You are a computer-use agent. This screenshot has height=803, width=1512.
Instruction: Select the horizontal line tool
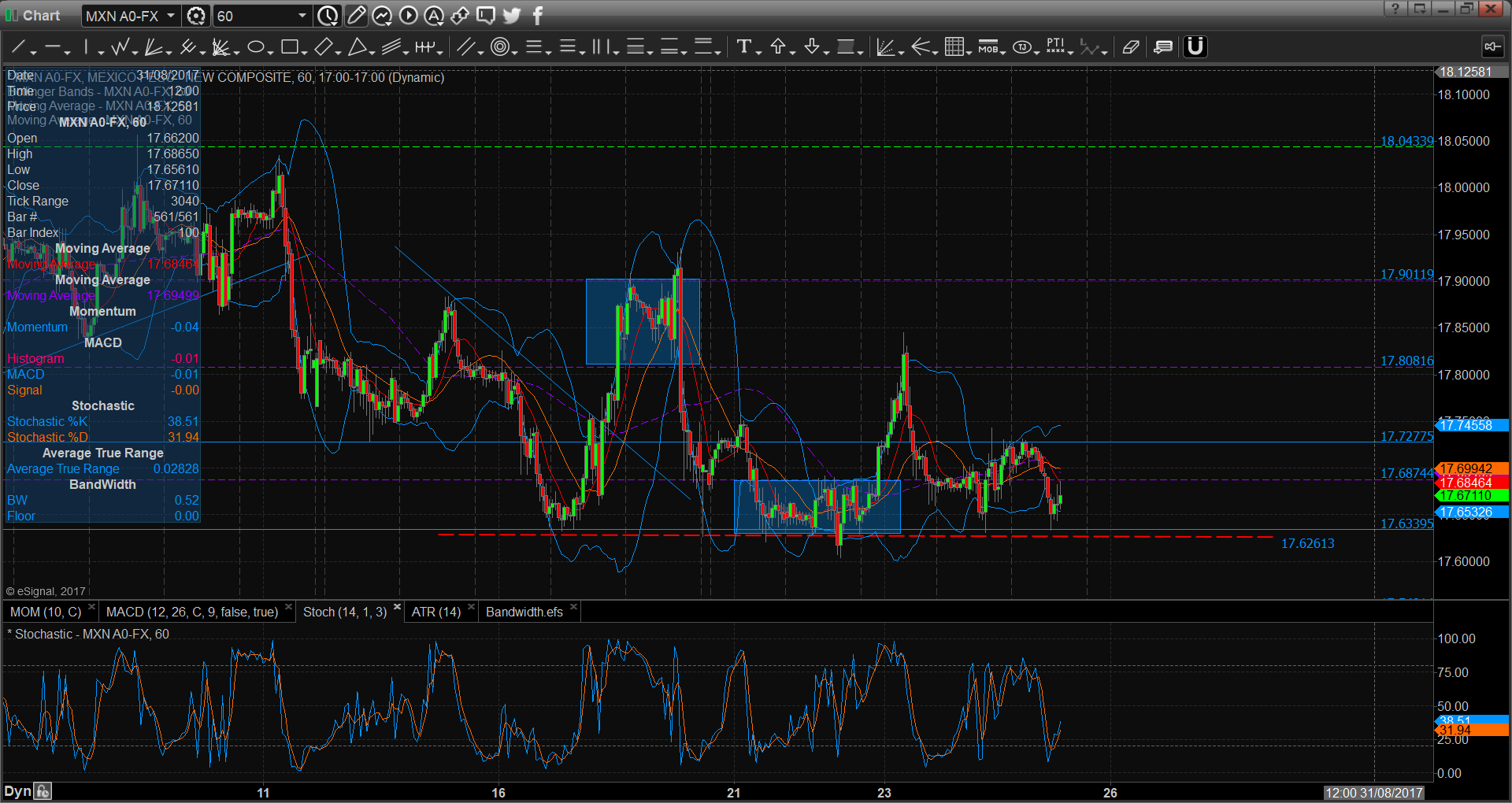tap(53, 47)
